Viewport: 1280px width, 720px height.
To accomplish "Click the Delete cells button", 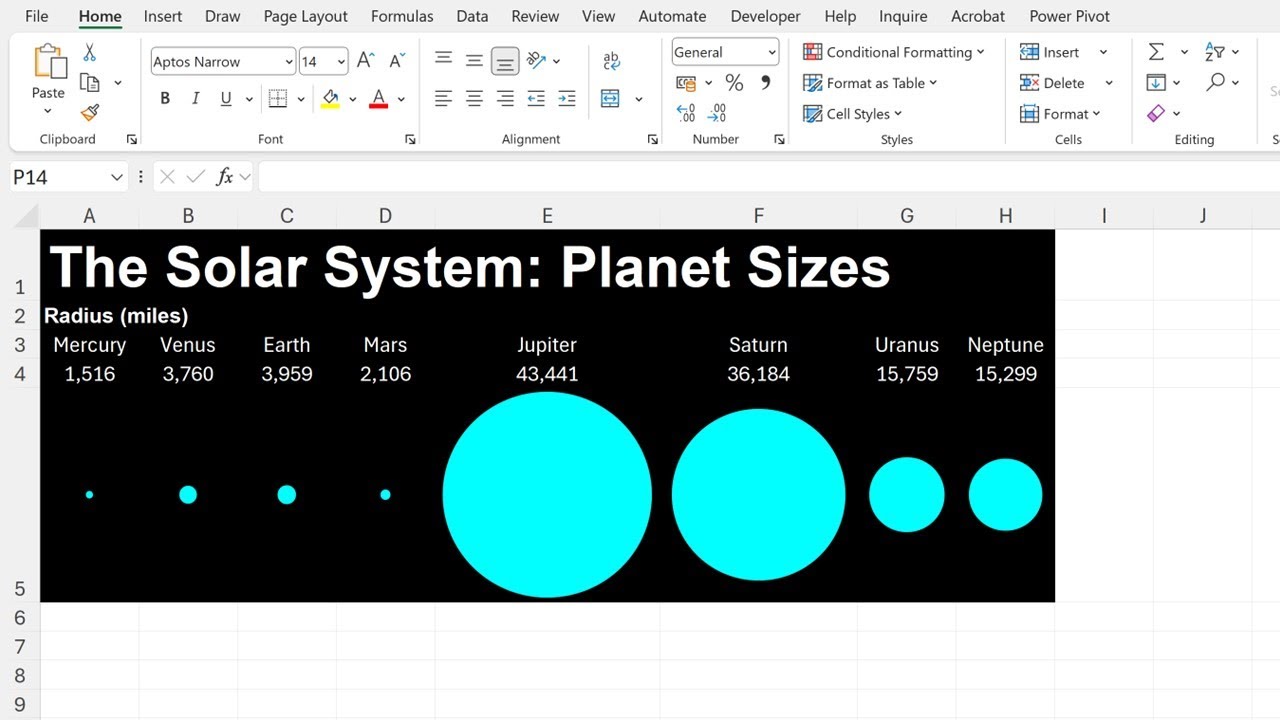I will coord(1052,83).
